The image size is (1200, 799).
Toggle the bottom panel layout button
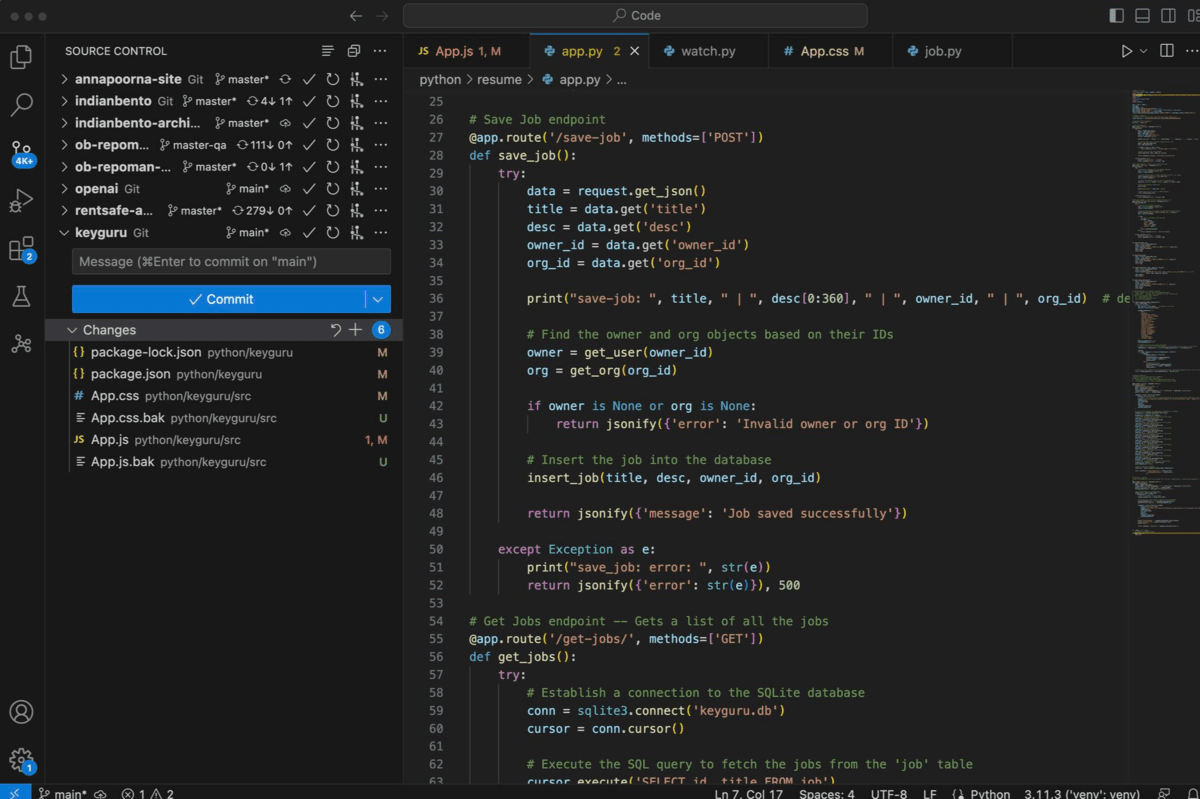(1143, 15)
